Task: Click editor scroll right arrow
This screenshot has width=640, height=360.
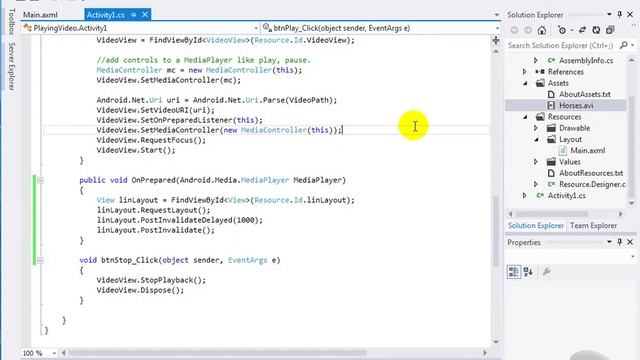Action: tap(485, 353)
